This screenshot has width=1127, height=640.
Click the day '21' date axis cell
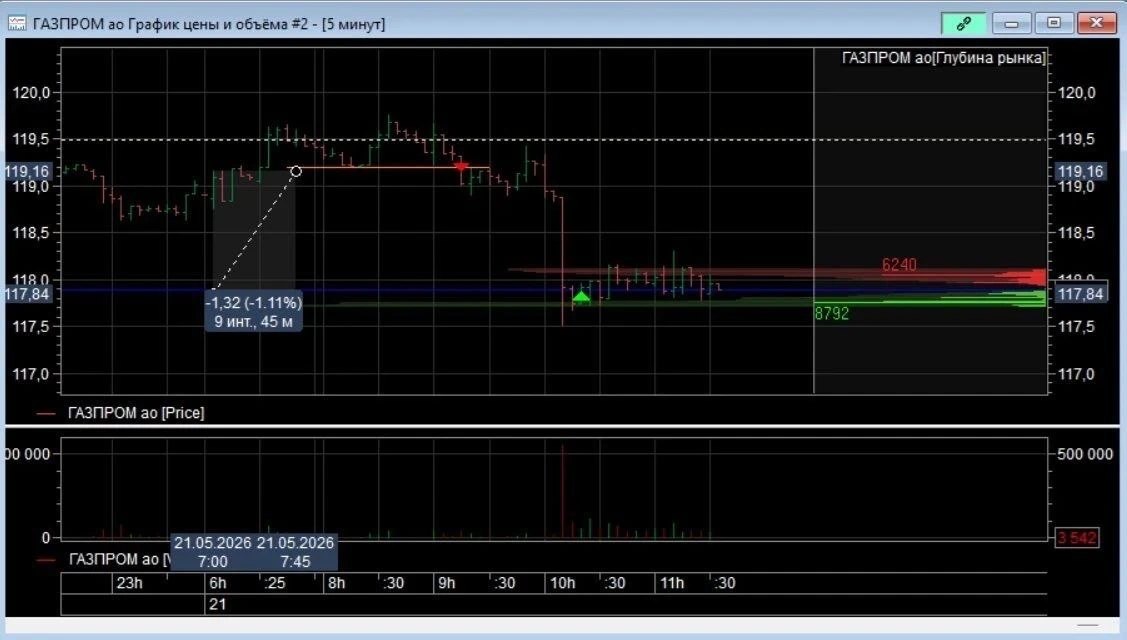point(217,604)
